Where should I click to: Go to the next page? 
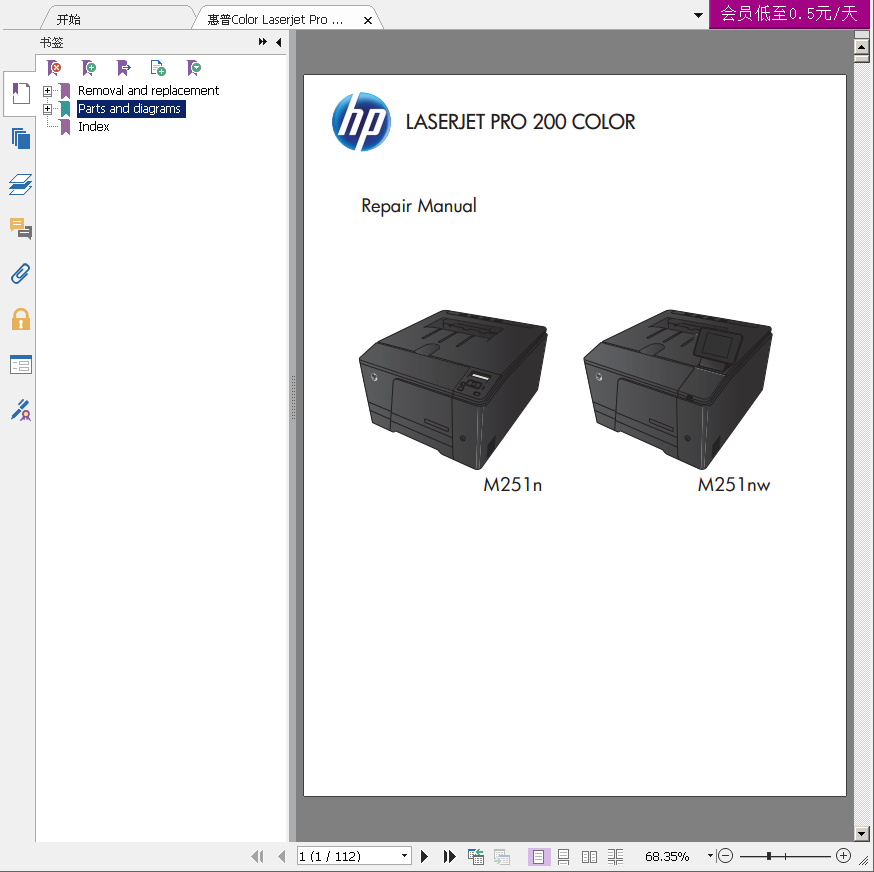pyautogui.click(x=424, y=856)
